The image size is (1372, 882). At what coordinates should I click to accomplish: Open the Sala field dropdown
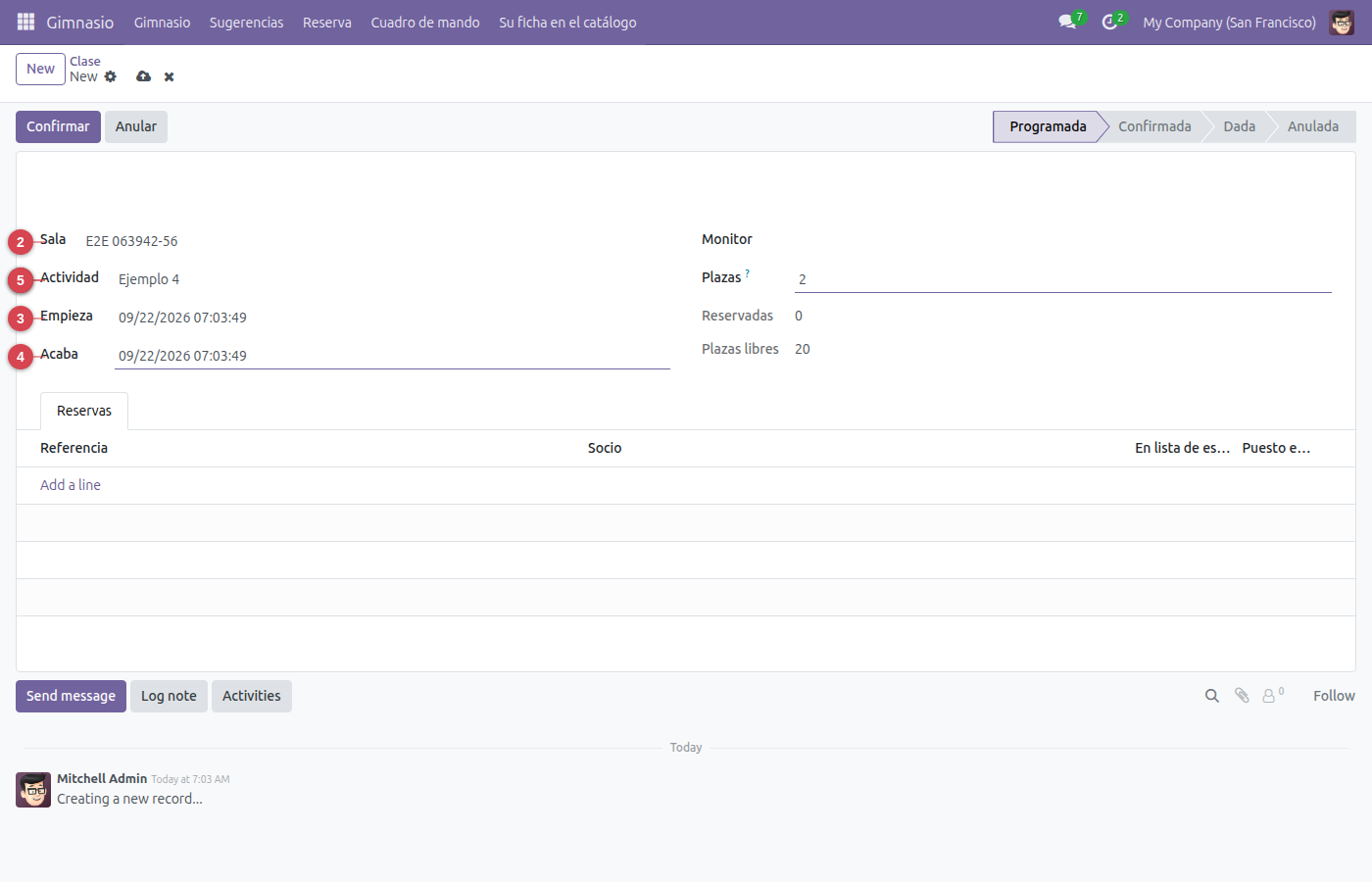point(376,241)
